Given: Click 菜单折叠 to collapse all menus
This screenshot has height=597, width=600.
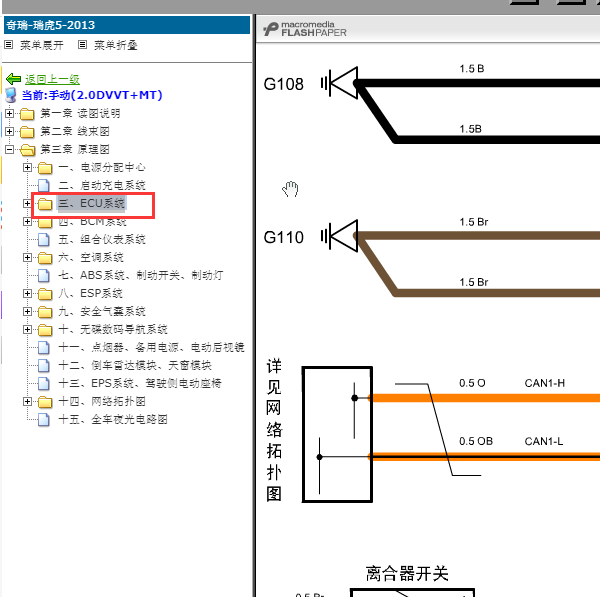Looking at the screenshot, I should point(116,45).
